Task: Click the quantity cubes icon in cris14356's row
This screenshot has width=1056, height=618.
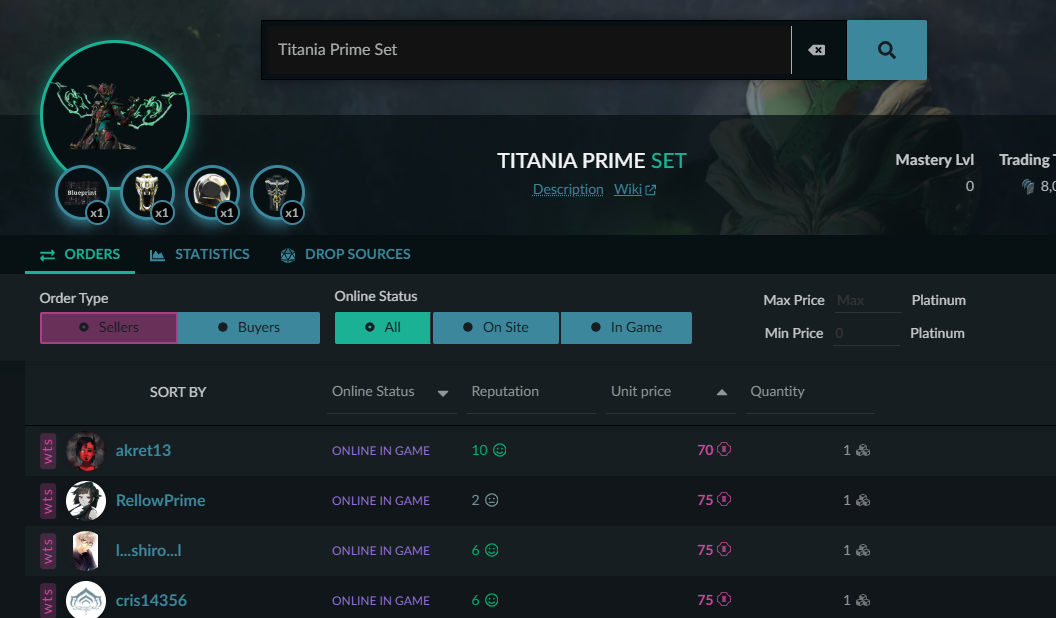Action: pos(863,600)
